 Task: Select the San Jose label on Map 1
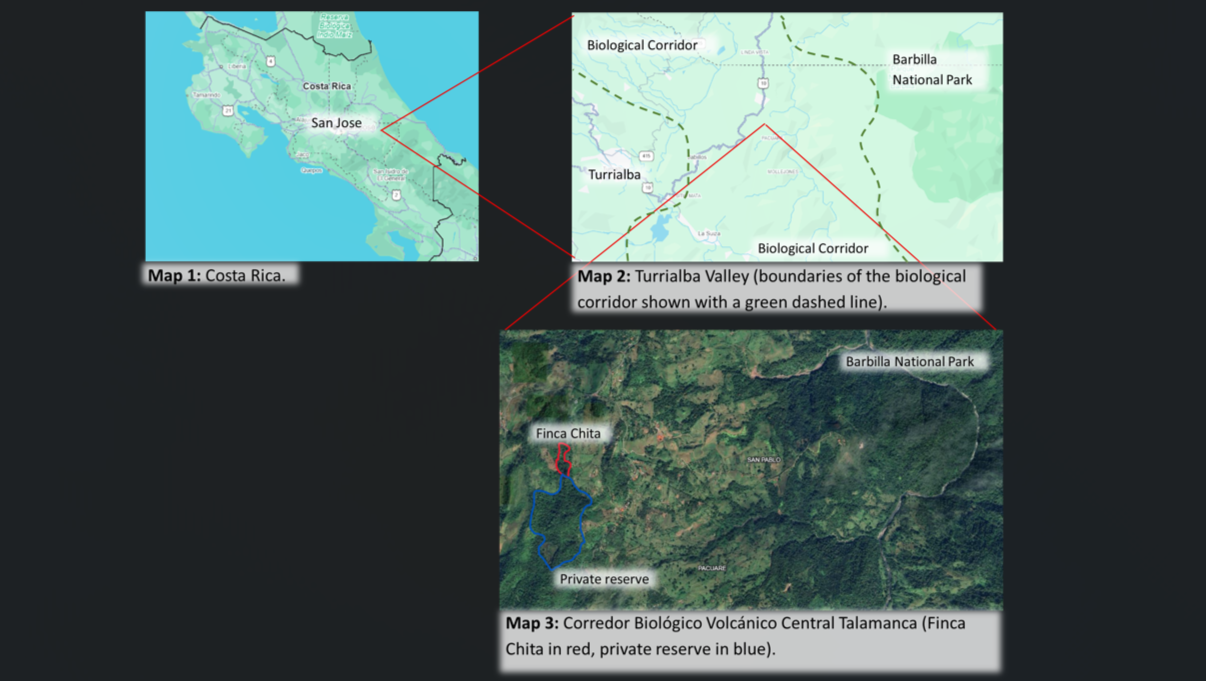click(x=336, y=123)
